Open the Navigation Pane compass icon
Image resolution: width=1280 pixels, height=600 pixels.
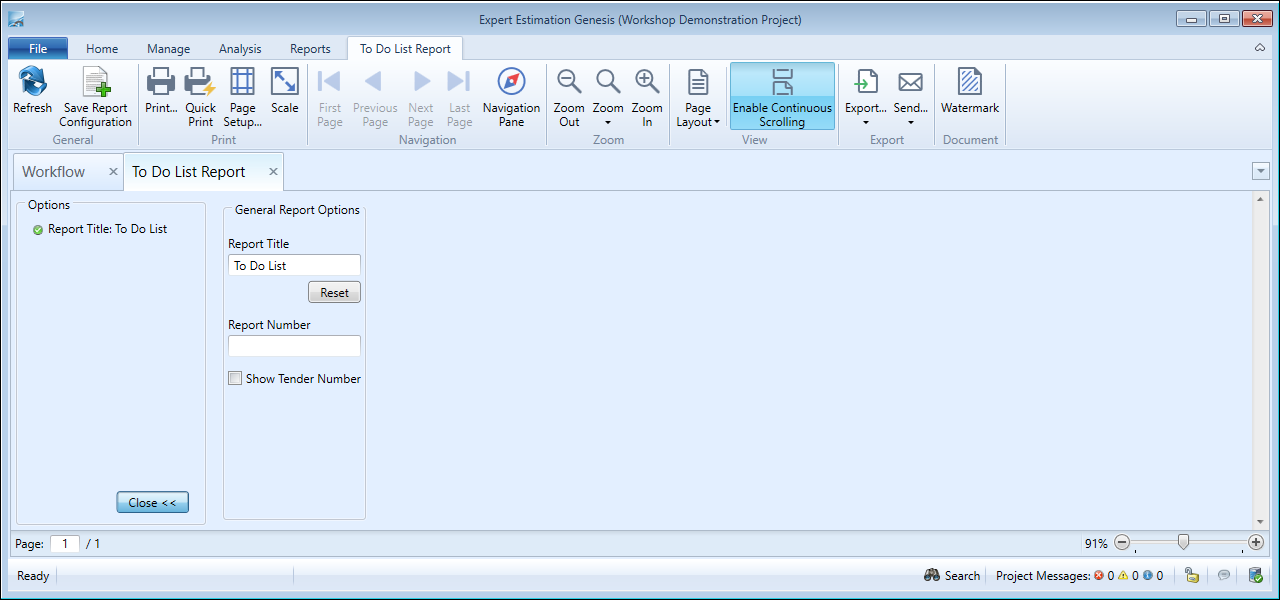tap(511, 84)
